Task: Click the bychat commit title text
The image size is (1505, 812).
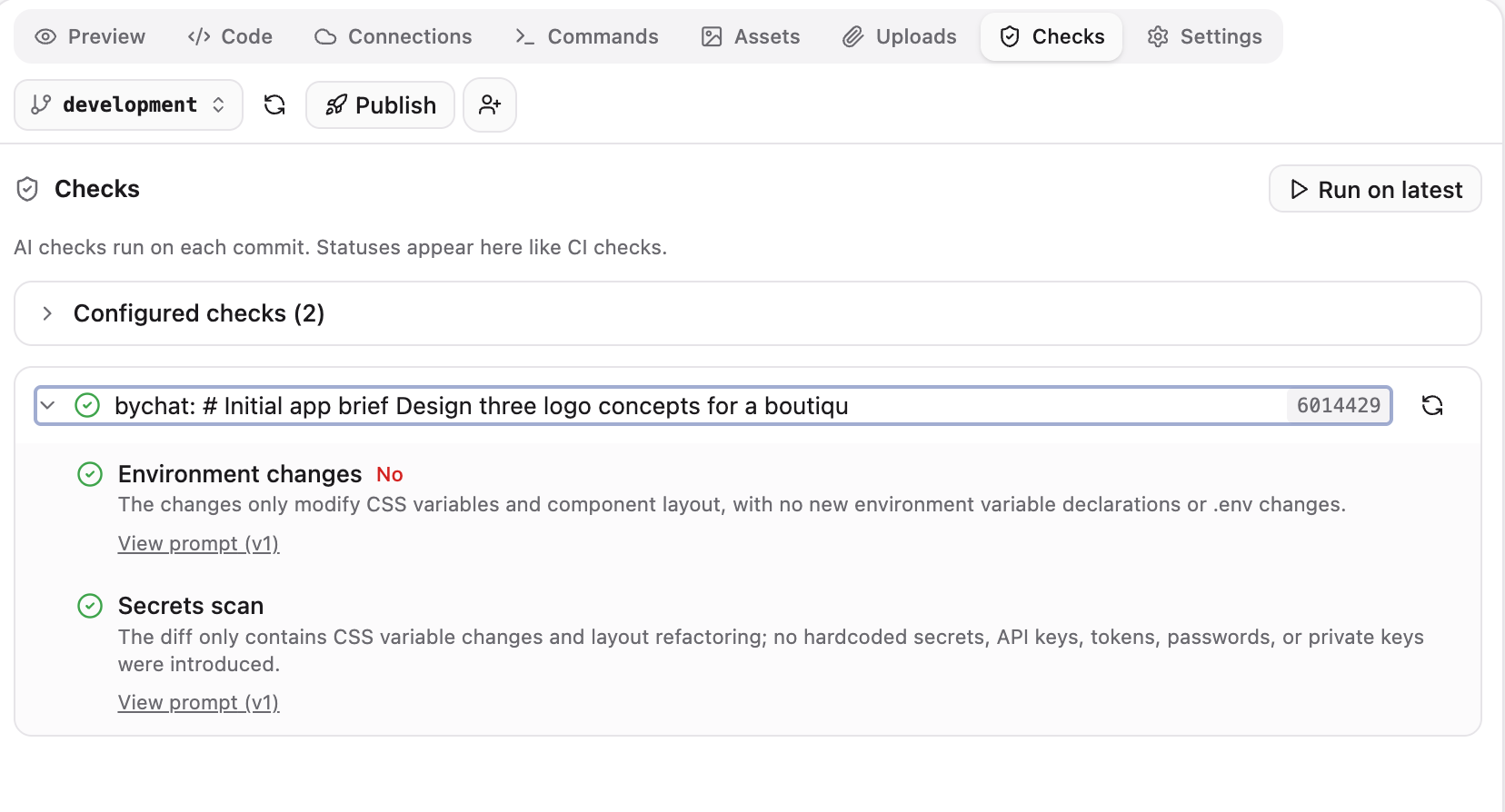Action: [x=482, y=405]
